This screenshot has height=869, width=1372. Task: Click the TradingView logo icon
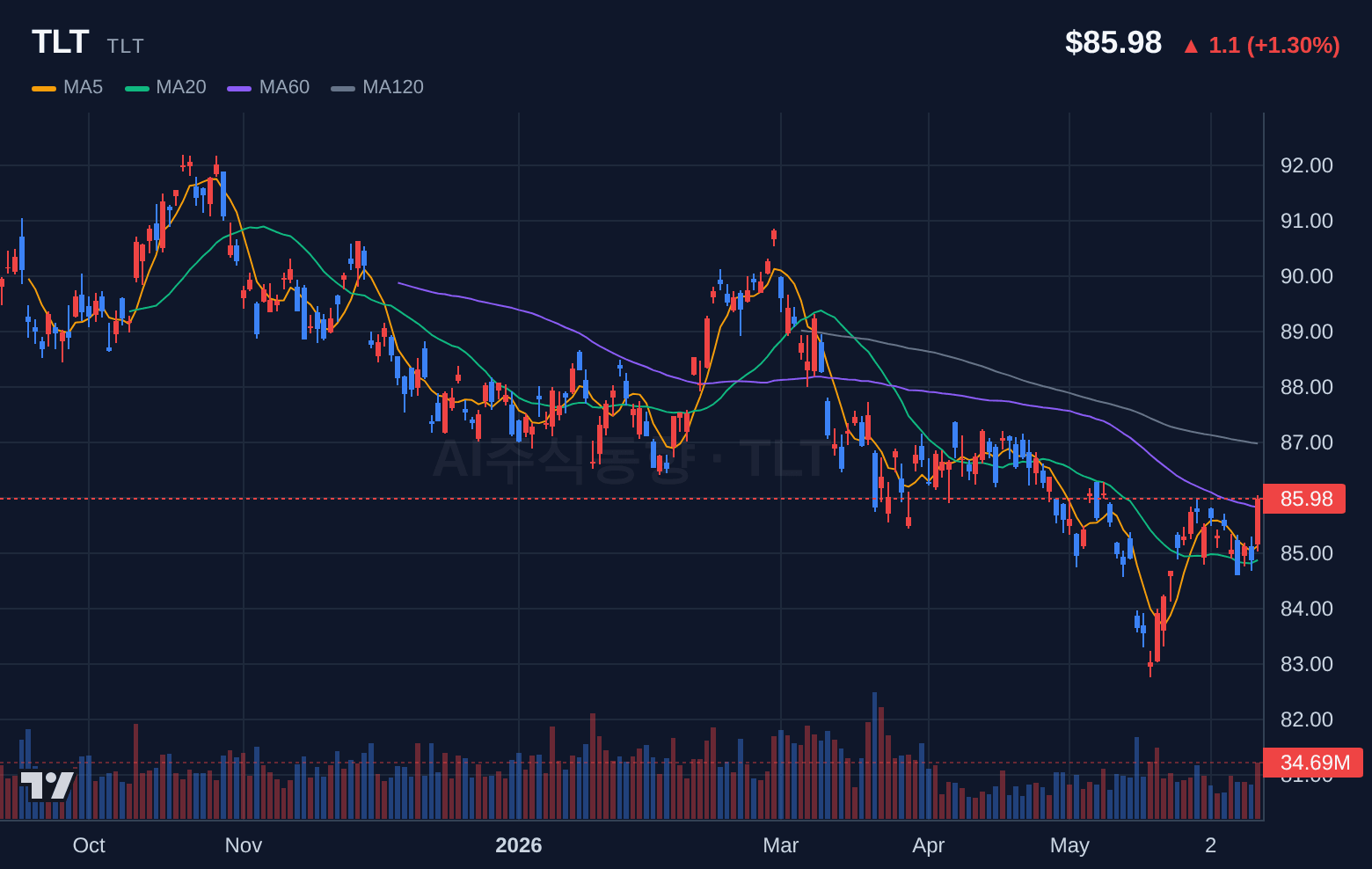click(47, 785)
